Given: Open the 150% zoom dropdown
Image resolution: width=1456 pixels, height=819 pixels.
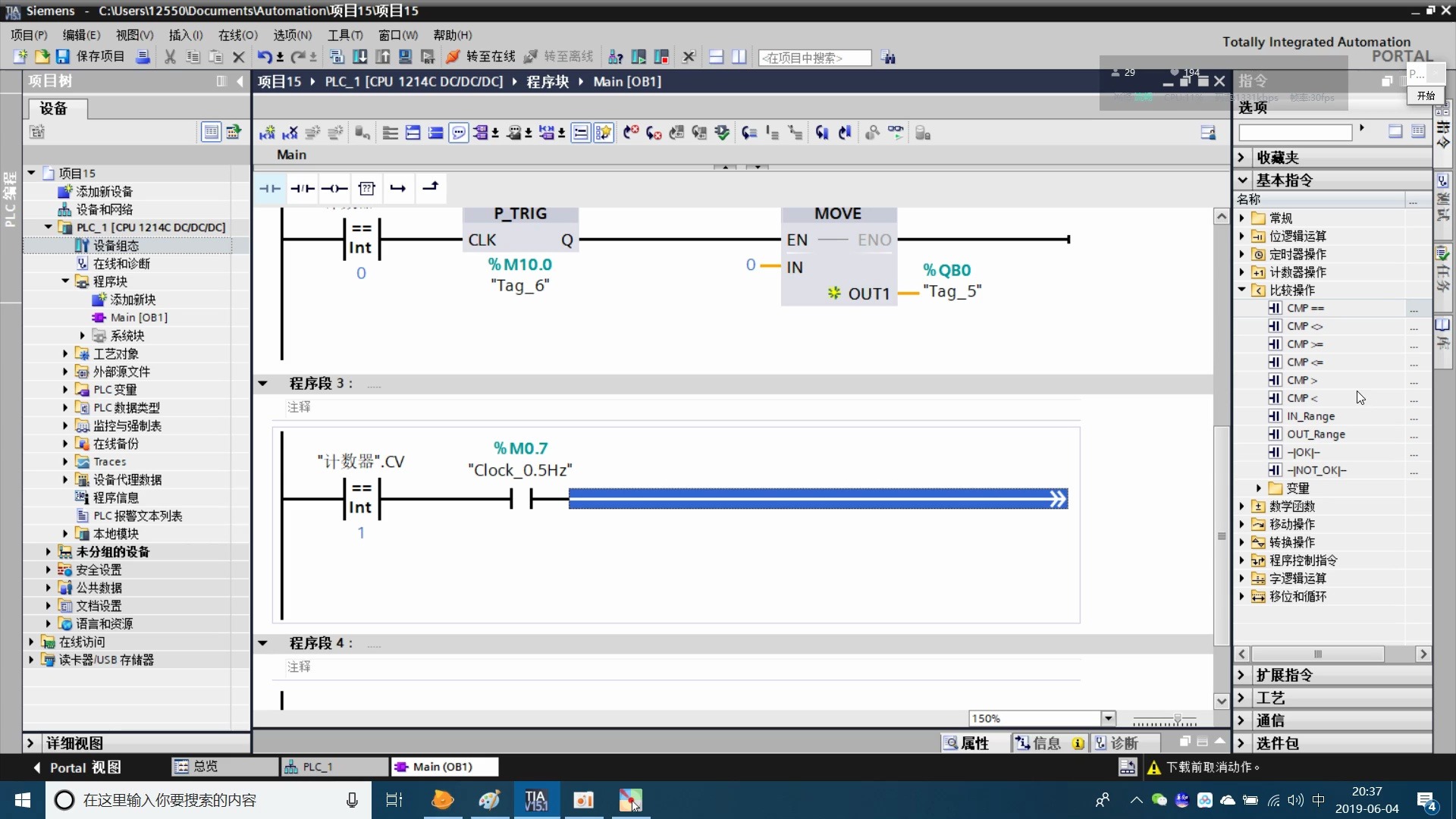Looking at the screenshot, I should point(1109,718).
